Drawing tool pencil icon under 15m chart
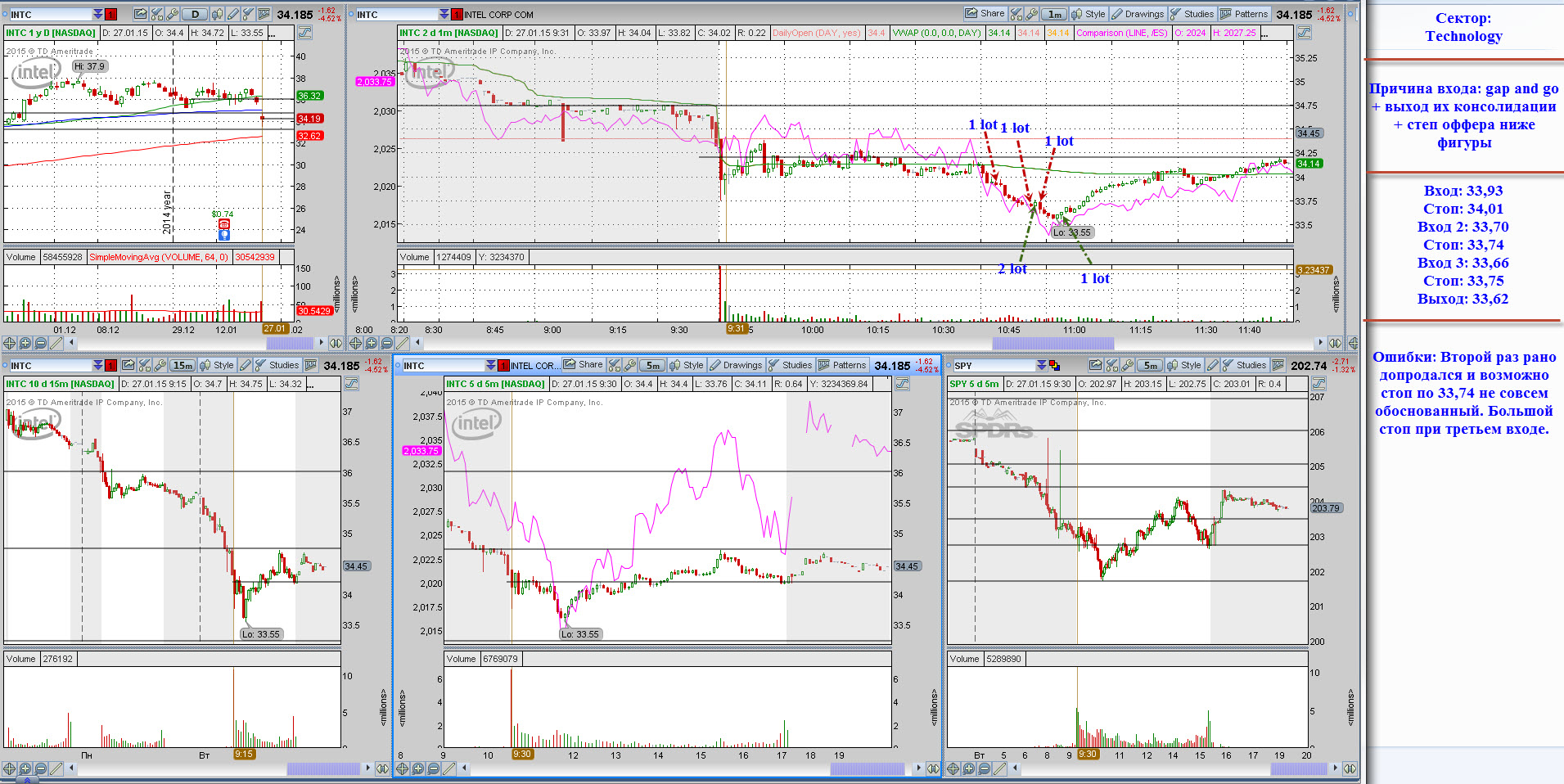The image size is (1564, 784). click(x=56, y=768)
